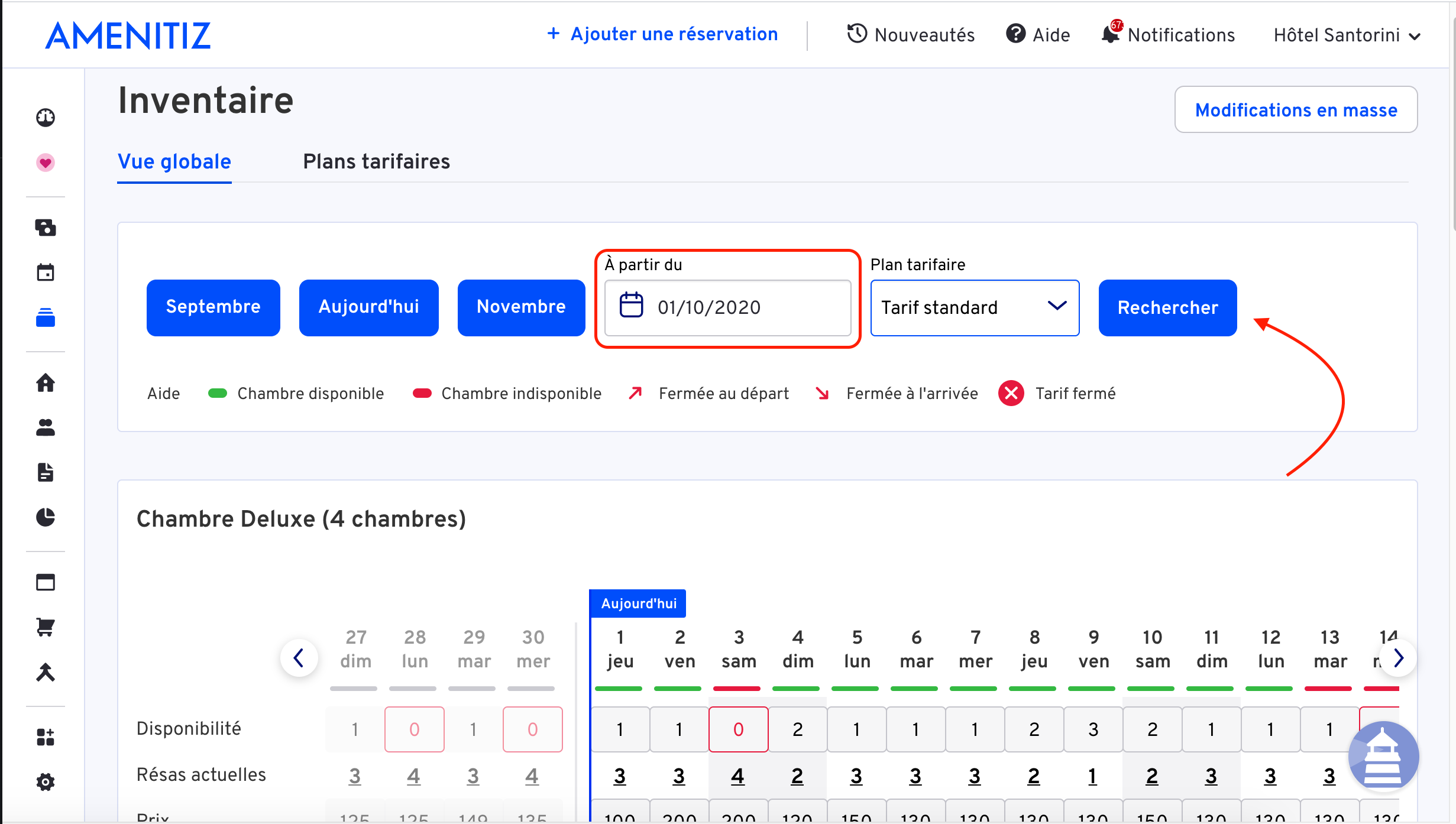Screen dimensions: 1456x824
Task: Open the pie chart reports icon
Action: coord(46,517)
